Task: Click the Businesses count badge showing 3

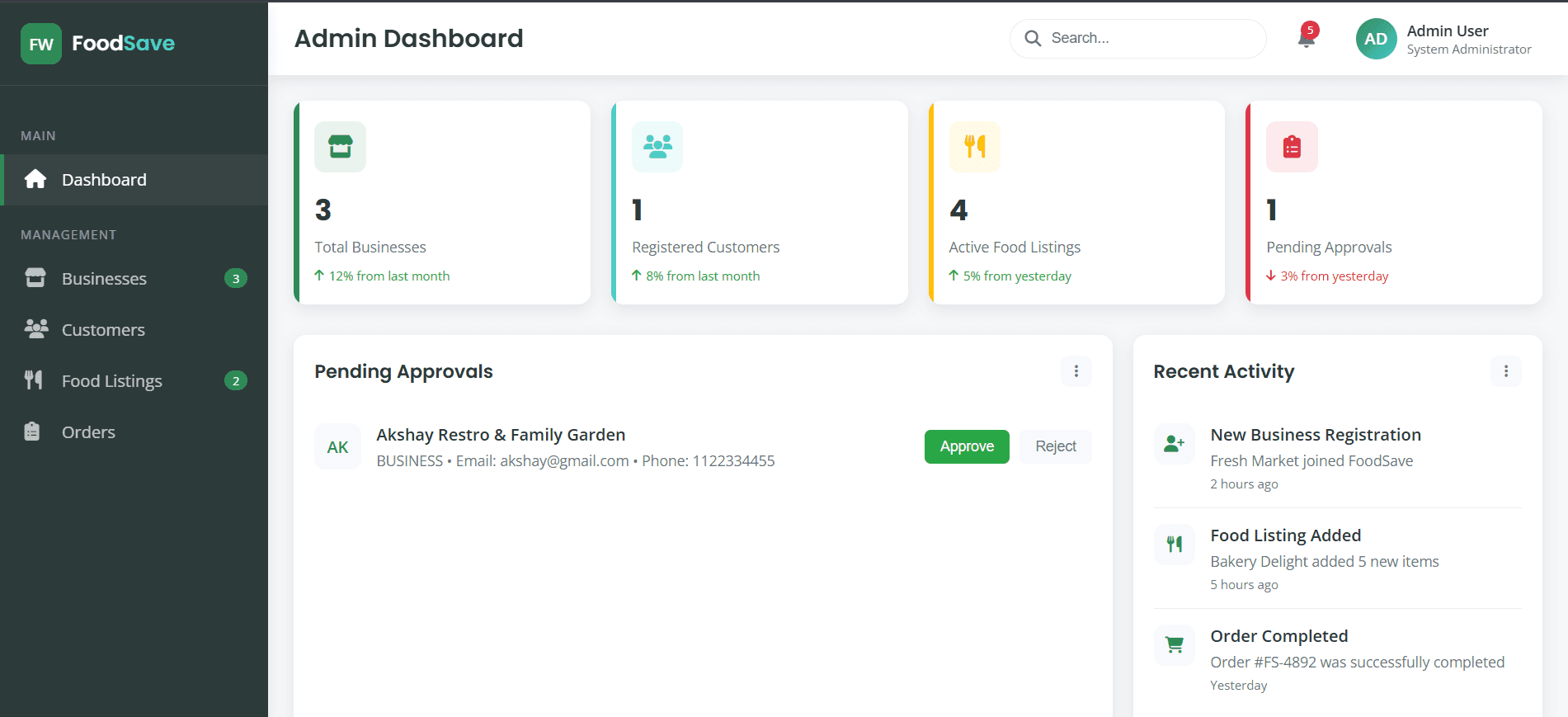Action: (236, 279)
